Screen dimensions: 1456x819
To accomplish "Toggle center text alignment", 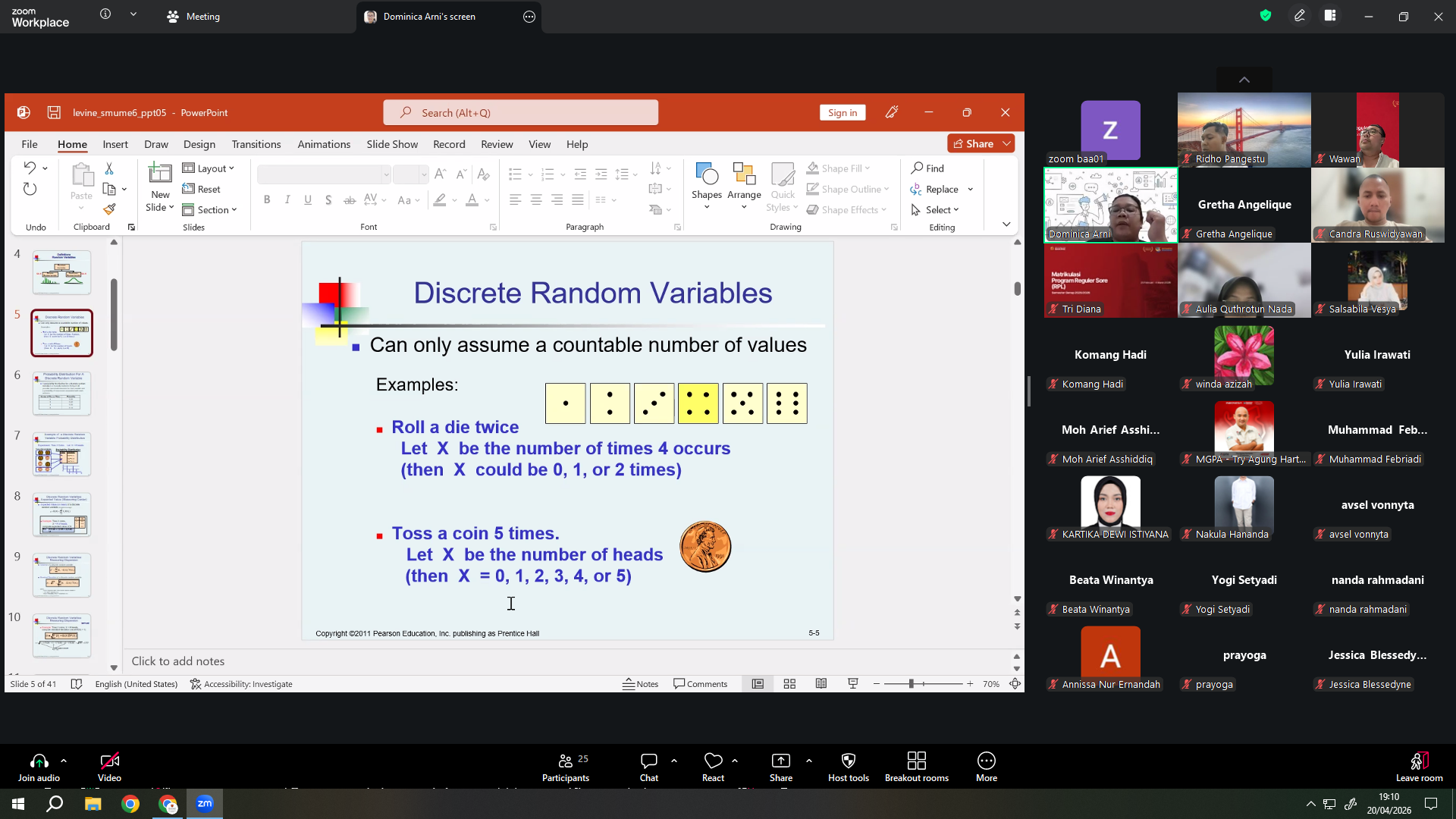I will [x=536, y=199].
